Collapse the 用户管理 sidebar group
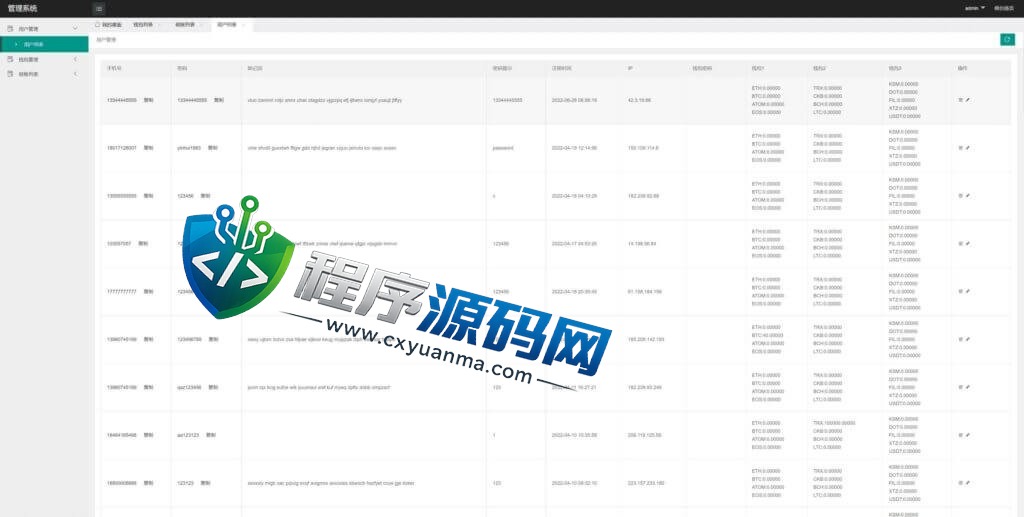This screenshot has height=517, width=1024. 74,29
